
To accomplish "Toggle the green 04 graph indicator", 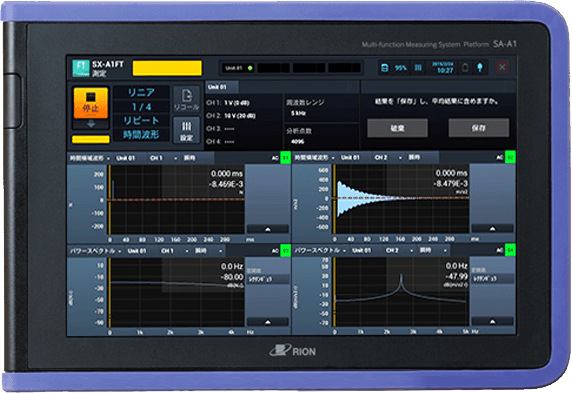I will click(x=510, y=250).
